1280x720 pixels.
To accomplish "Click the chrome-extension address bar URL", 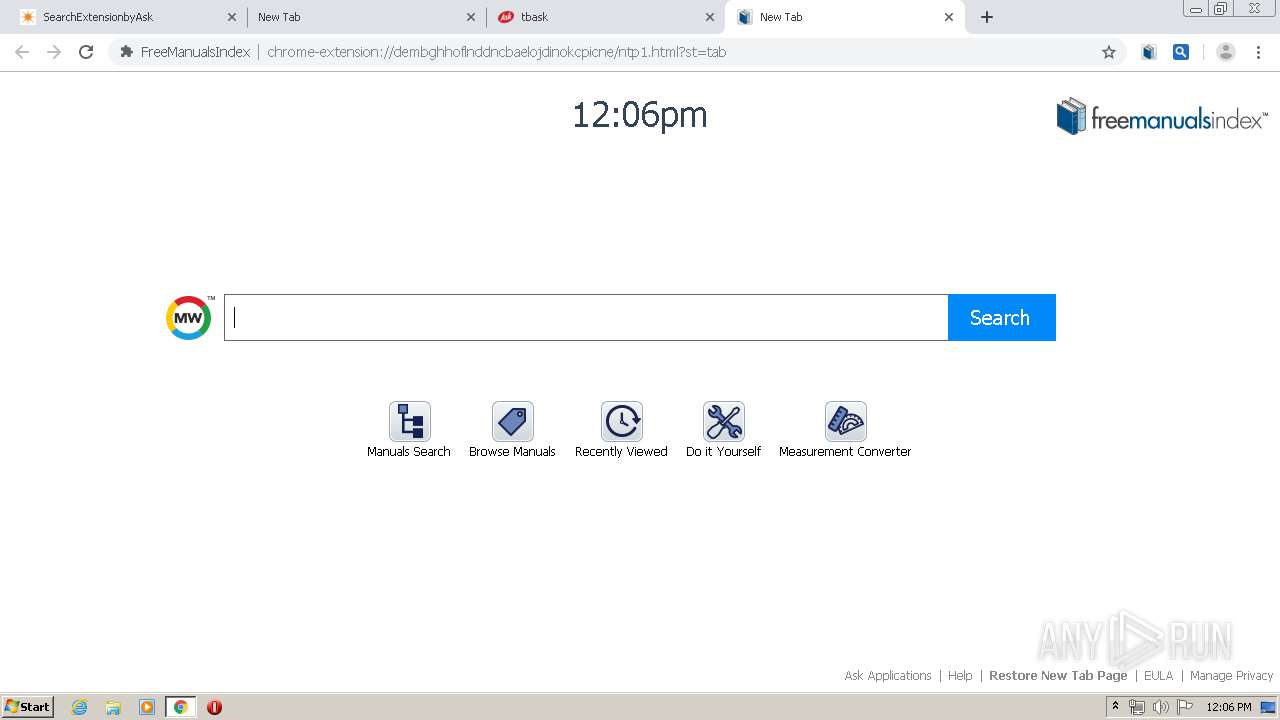I will tap(496, 52).
